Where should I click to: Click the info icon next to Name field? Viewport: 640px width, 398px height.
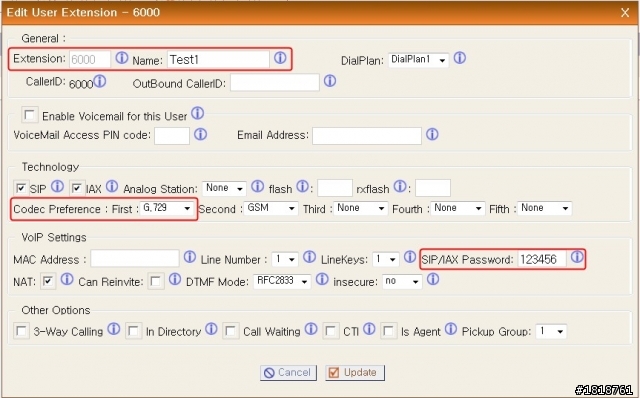[x=280, y=58]
